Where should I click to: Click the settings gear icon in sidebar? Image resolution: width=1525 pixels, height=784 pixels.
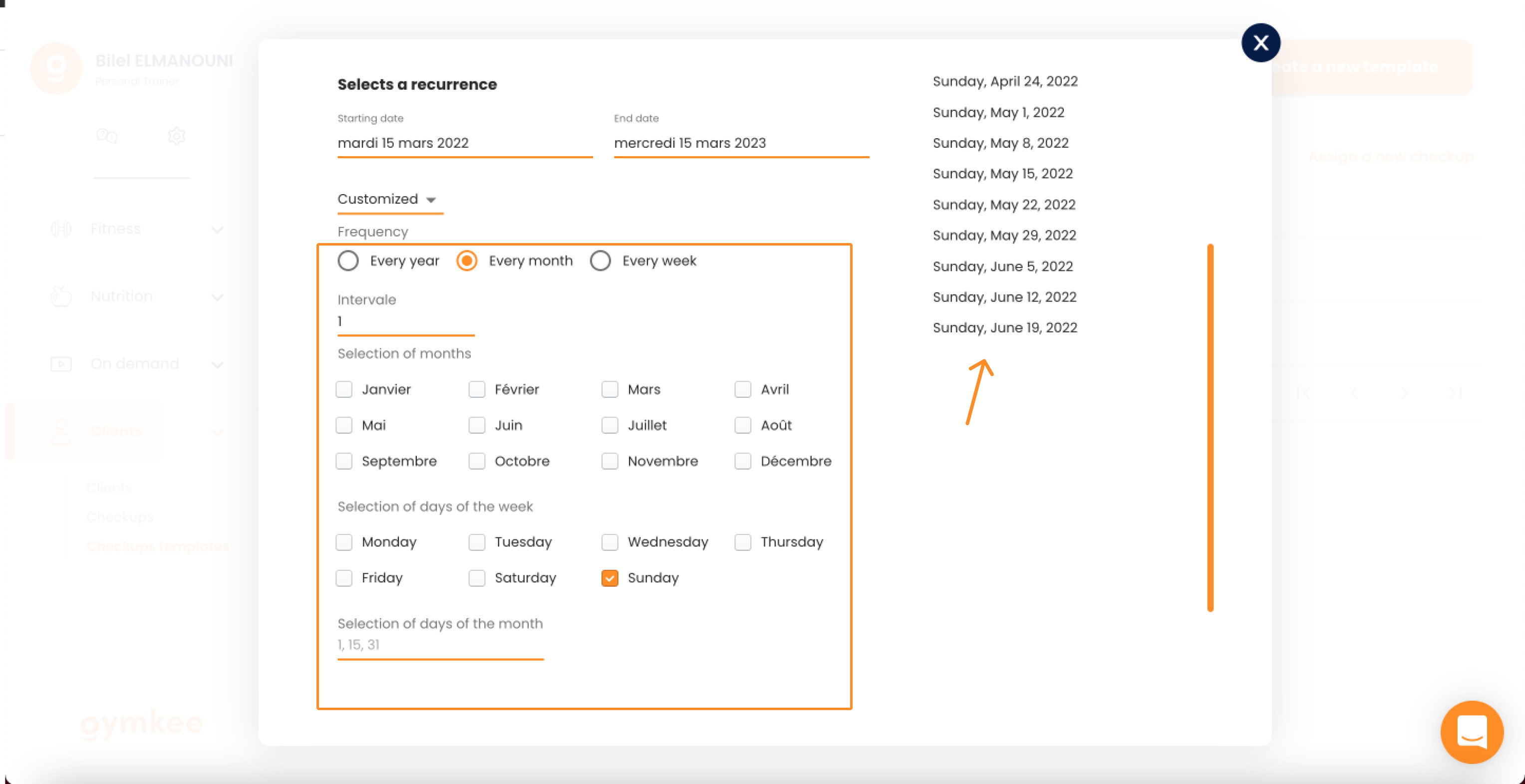click(176, 136)
